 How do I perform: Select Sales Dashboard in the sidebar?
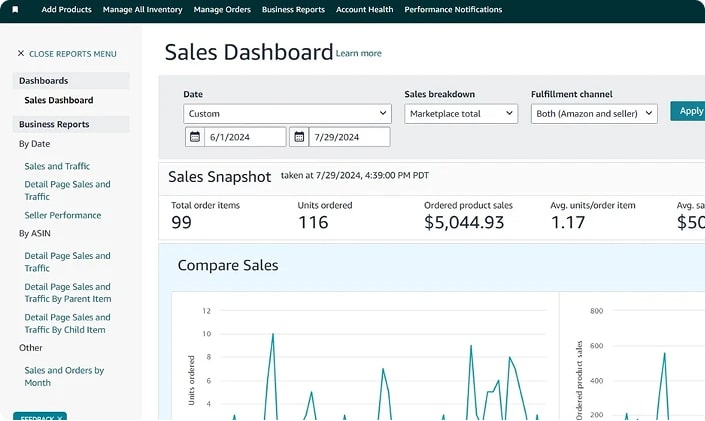pos(59,100)
